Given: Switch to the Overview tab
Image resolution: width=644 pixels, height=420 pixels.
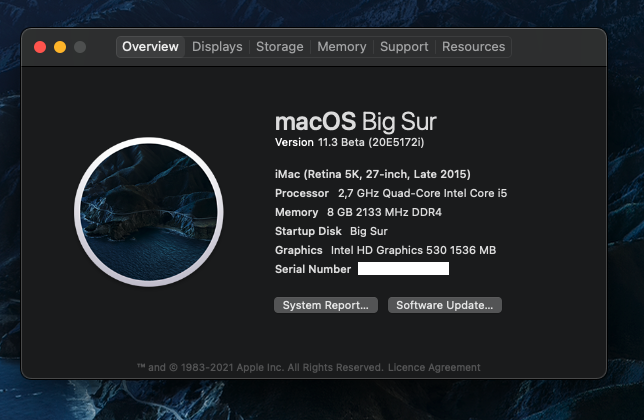Looking at the screenshot, I should [x=150, y=47].
